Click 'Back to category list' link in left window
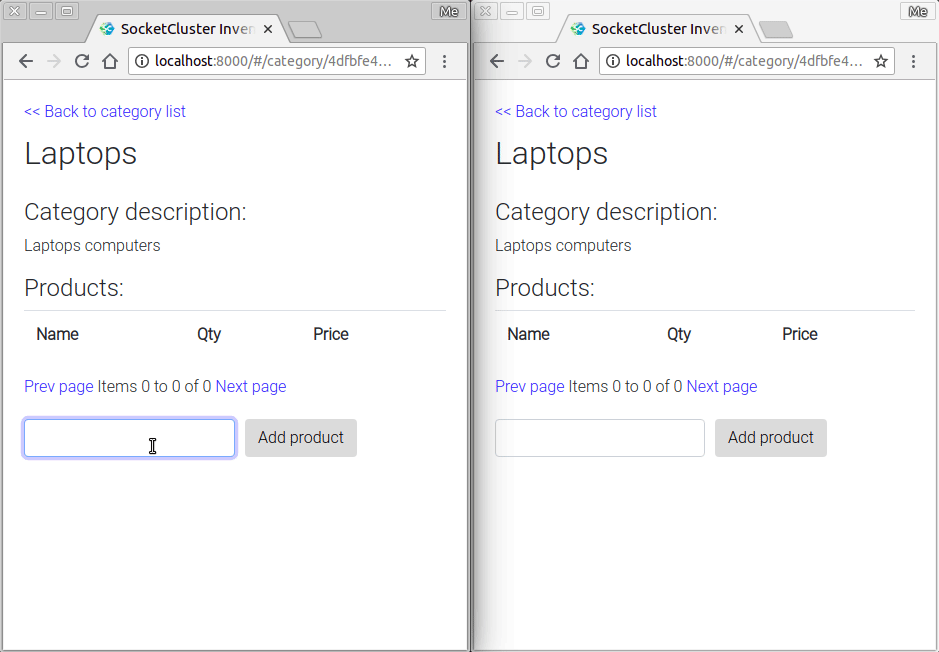 click(105, 111)
